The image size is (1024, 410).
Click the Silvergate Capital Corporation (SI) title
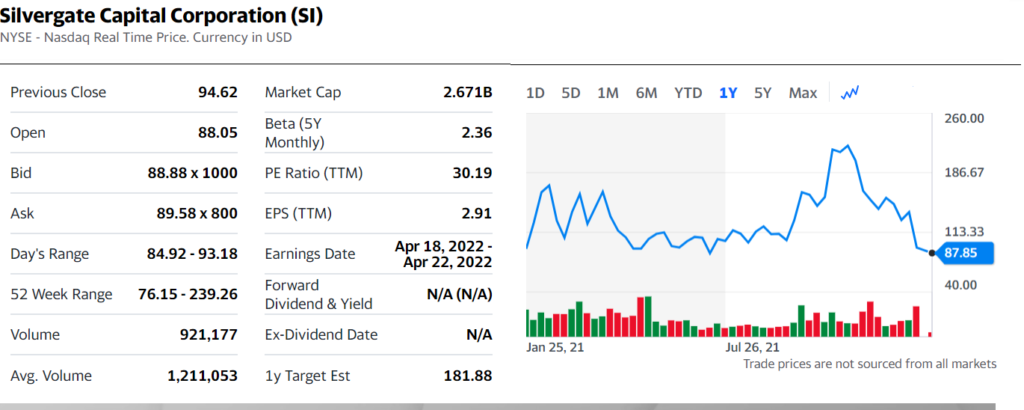(161, 16)
